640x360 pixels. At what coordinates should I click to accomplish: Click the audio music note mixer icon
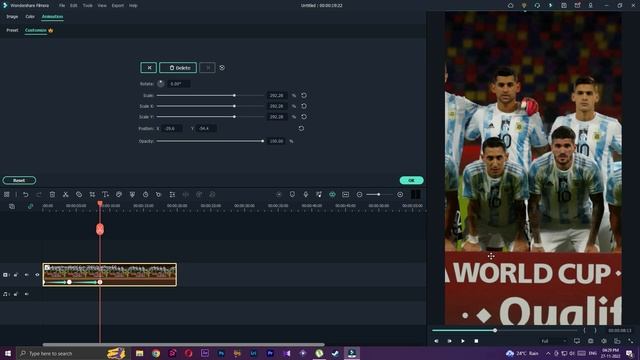[x=319, y=195]
